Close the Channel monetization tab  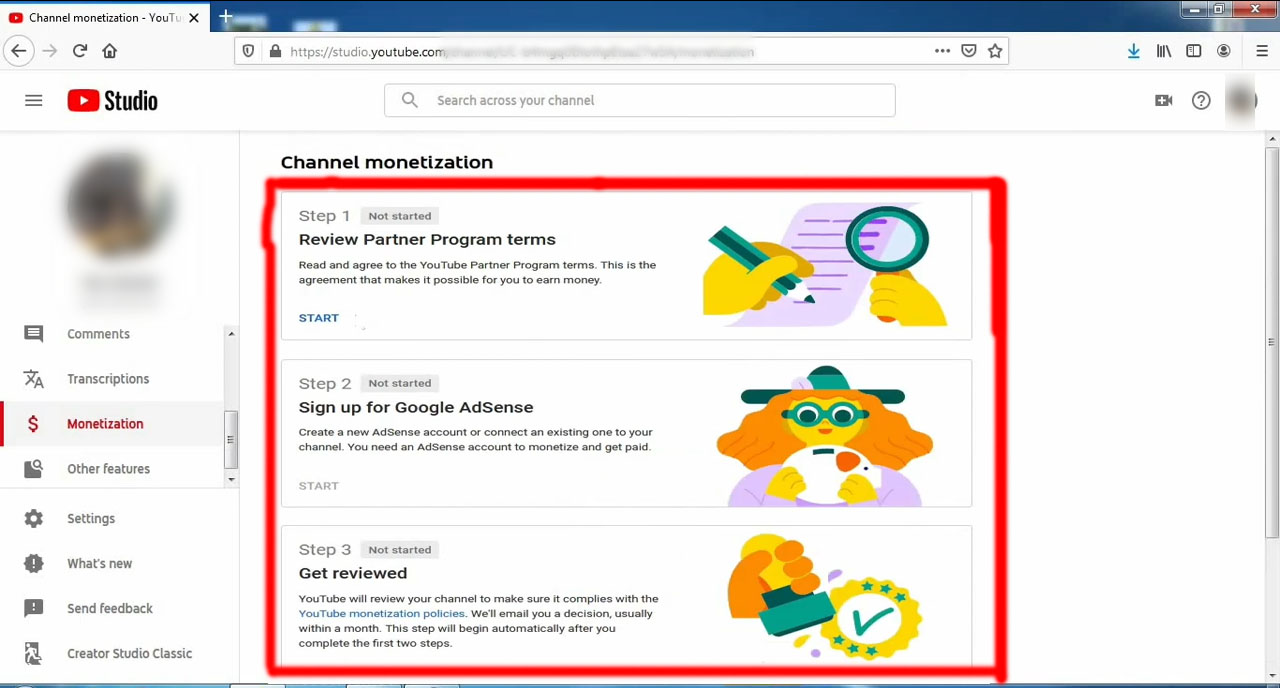[x=194, y=18]
